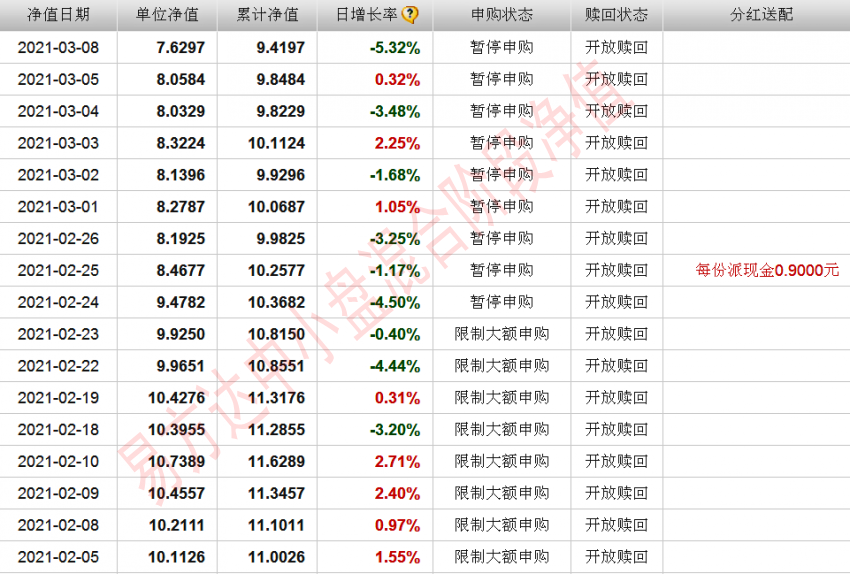The height and width of the screenshot is (574, 850).
Task: Select date cell 2021-02-05
Action: point(59,557)
